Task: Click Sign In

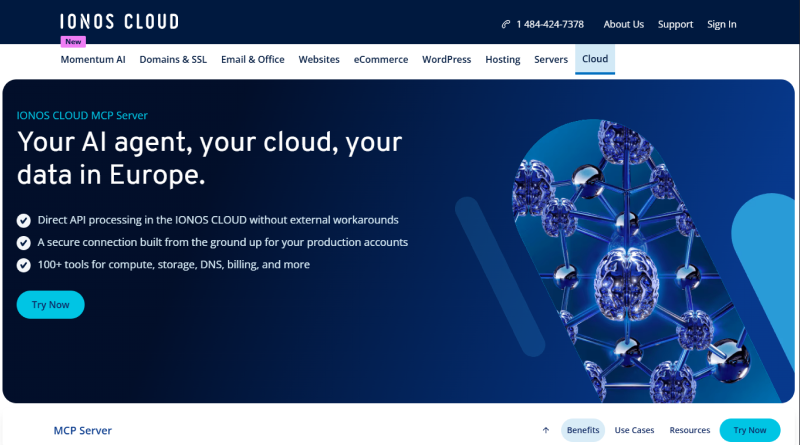Action: pos(721,24)
